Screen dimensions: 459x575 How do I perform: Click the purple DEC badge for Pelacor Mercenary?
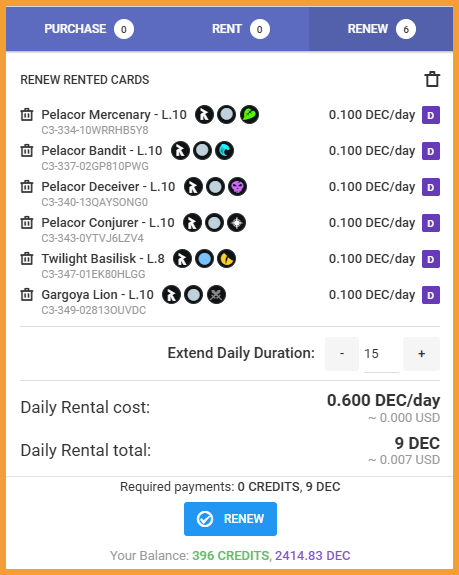[x=431, y=115]
